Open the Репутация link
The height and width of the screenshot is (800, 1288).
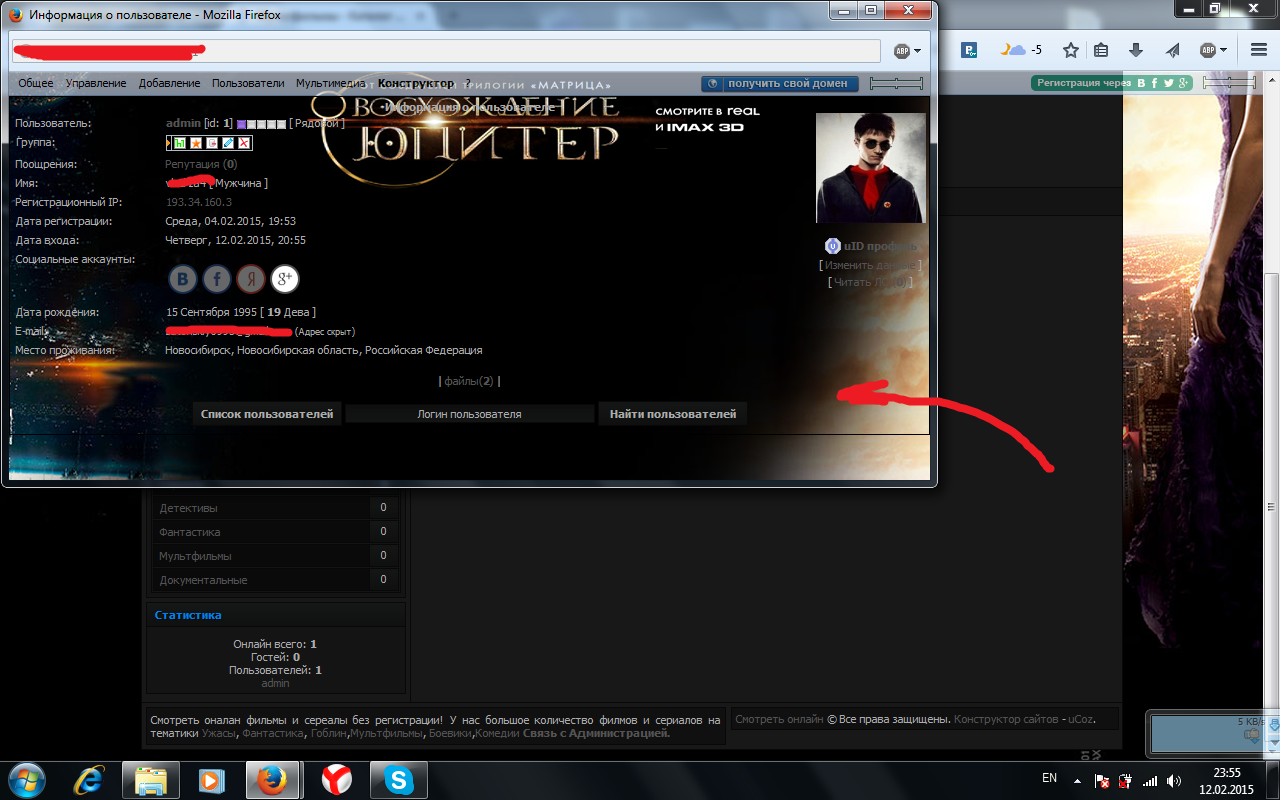click(x=192, y=164)
